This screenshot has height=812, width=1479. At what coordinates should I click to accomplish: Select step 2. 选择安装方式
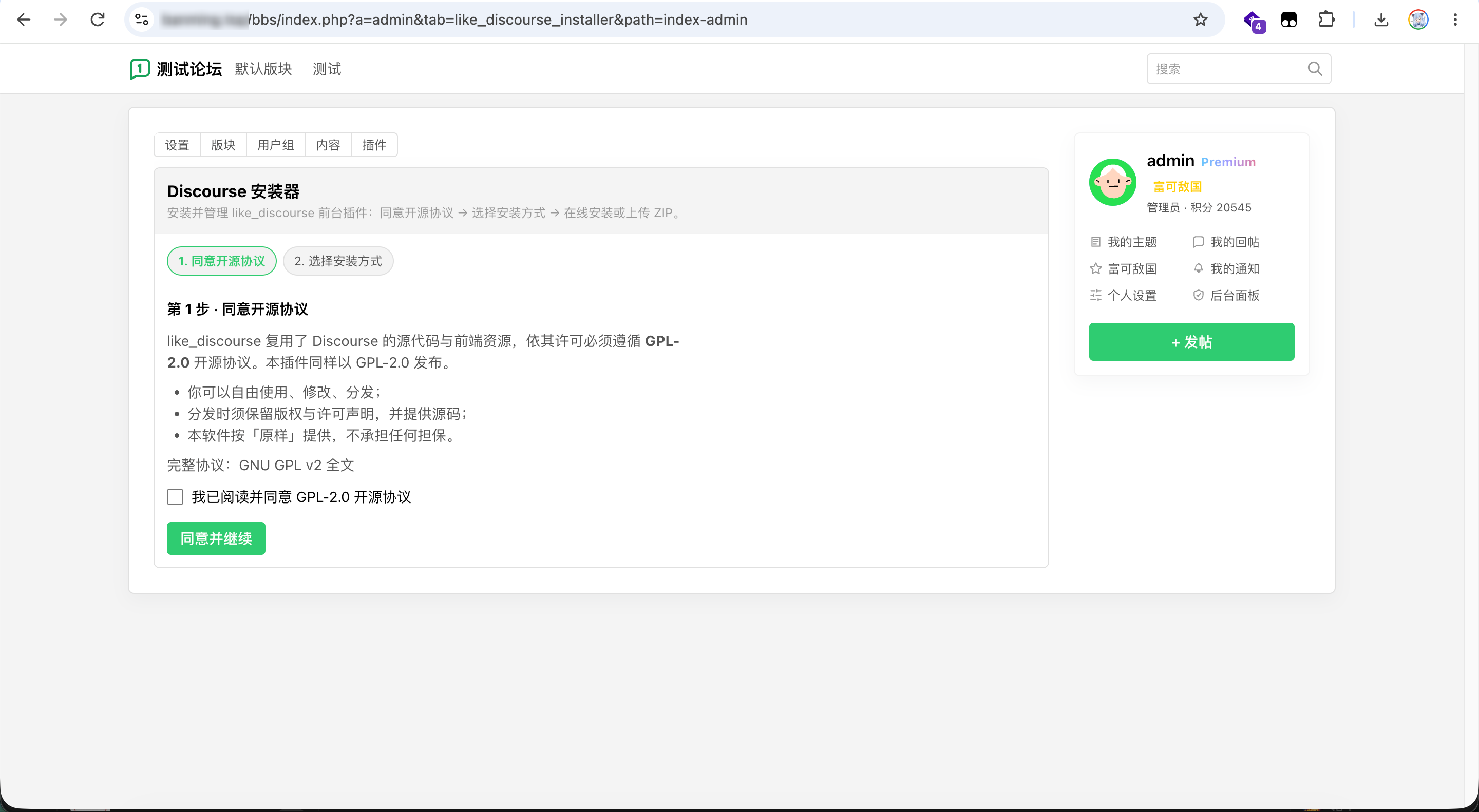click(338, 261)
